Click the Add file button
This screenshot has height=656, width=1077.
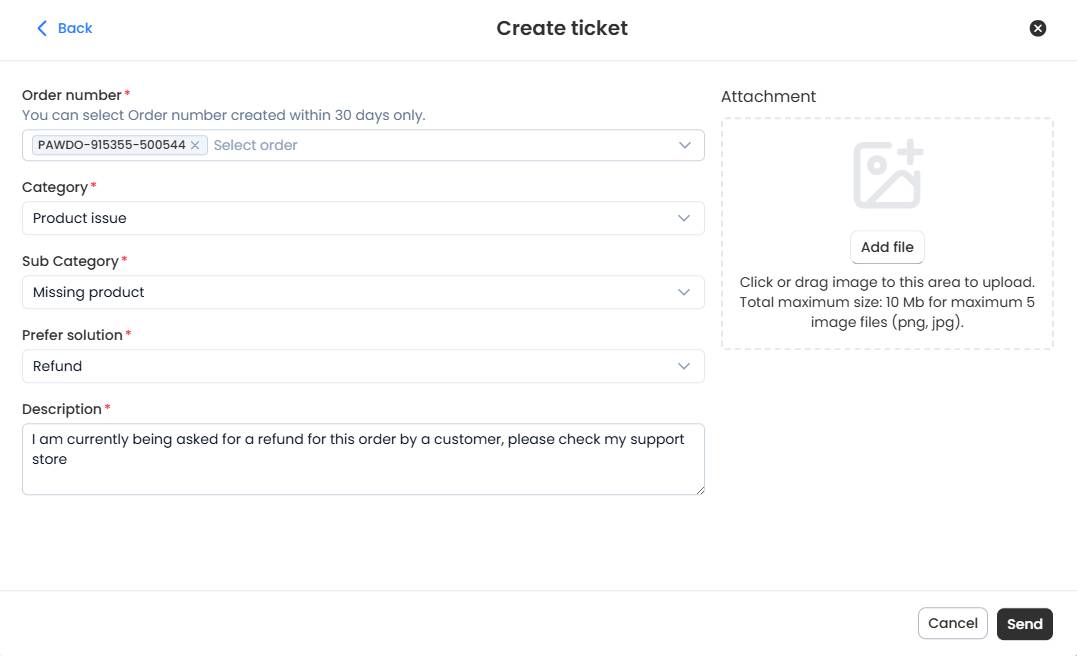coord(887,247)
